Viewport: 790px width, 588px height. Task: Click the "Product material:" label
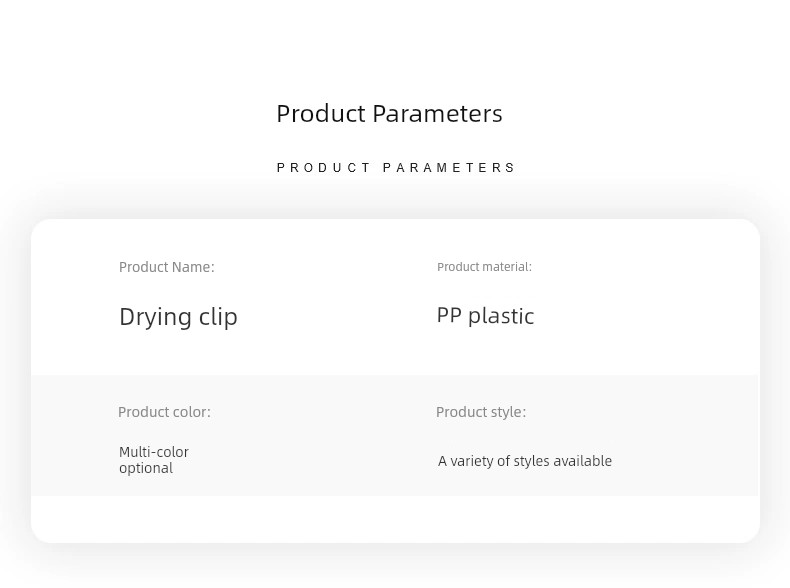click(484, 267)
